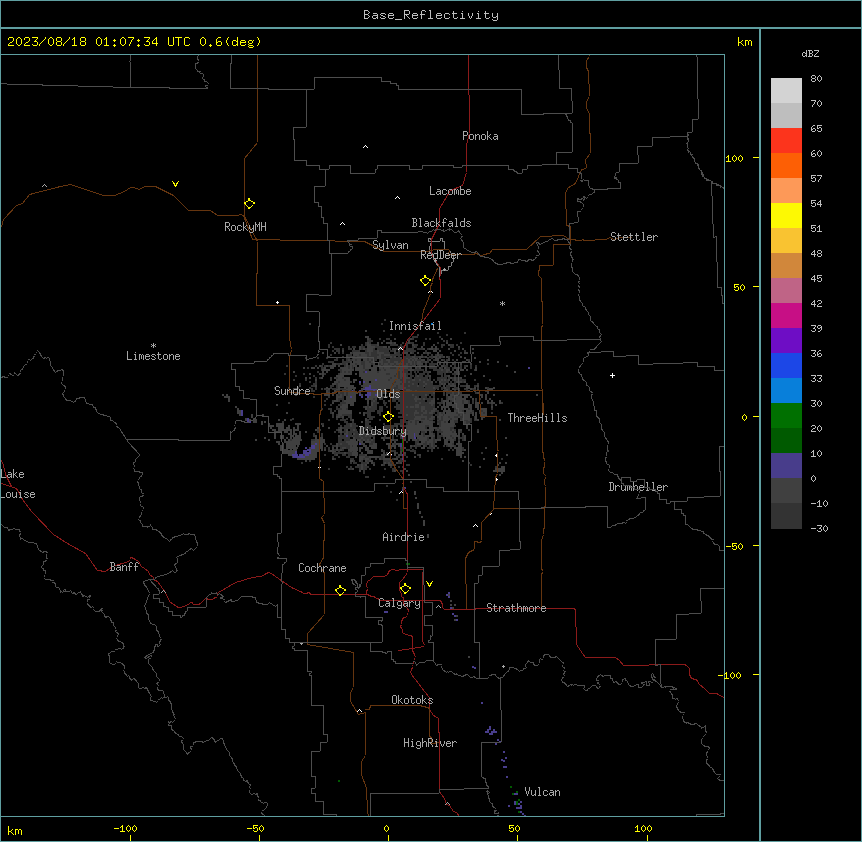
Task: Click the ThreeHills town label
Action: [x=537, y=418]
